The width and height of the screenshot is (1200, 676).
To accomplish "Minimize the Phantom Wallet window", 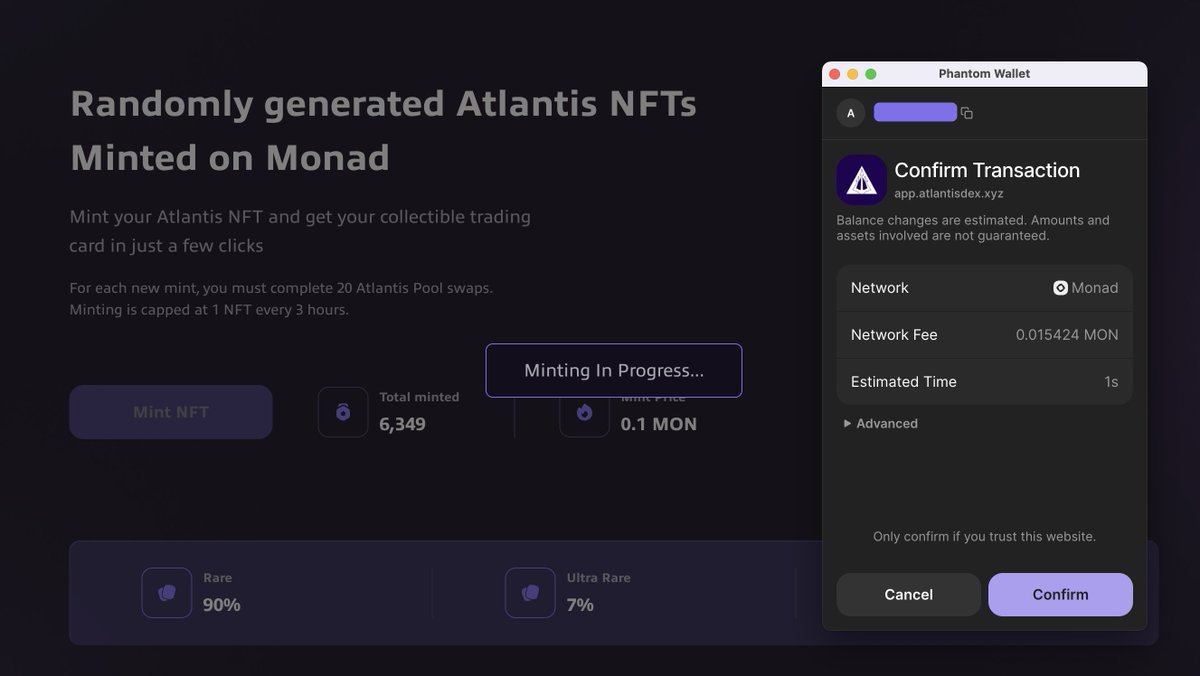I will (853, 74).
